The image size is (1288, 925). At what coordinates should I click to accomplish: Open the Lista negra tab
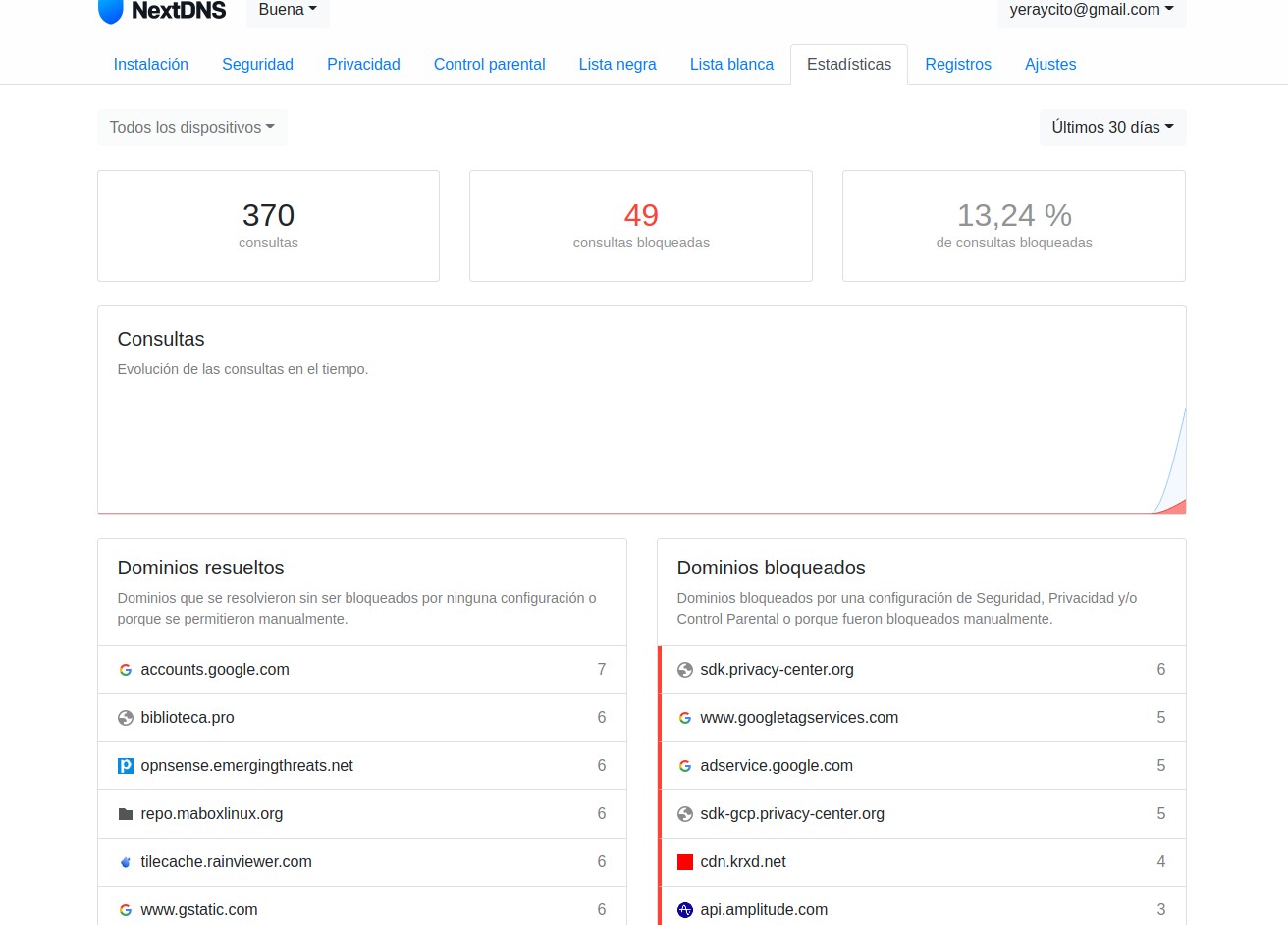coord(617,65)
